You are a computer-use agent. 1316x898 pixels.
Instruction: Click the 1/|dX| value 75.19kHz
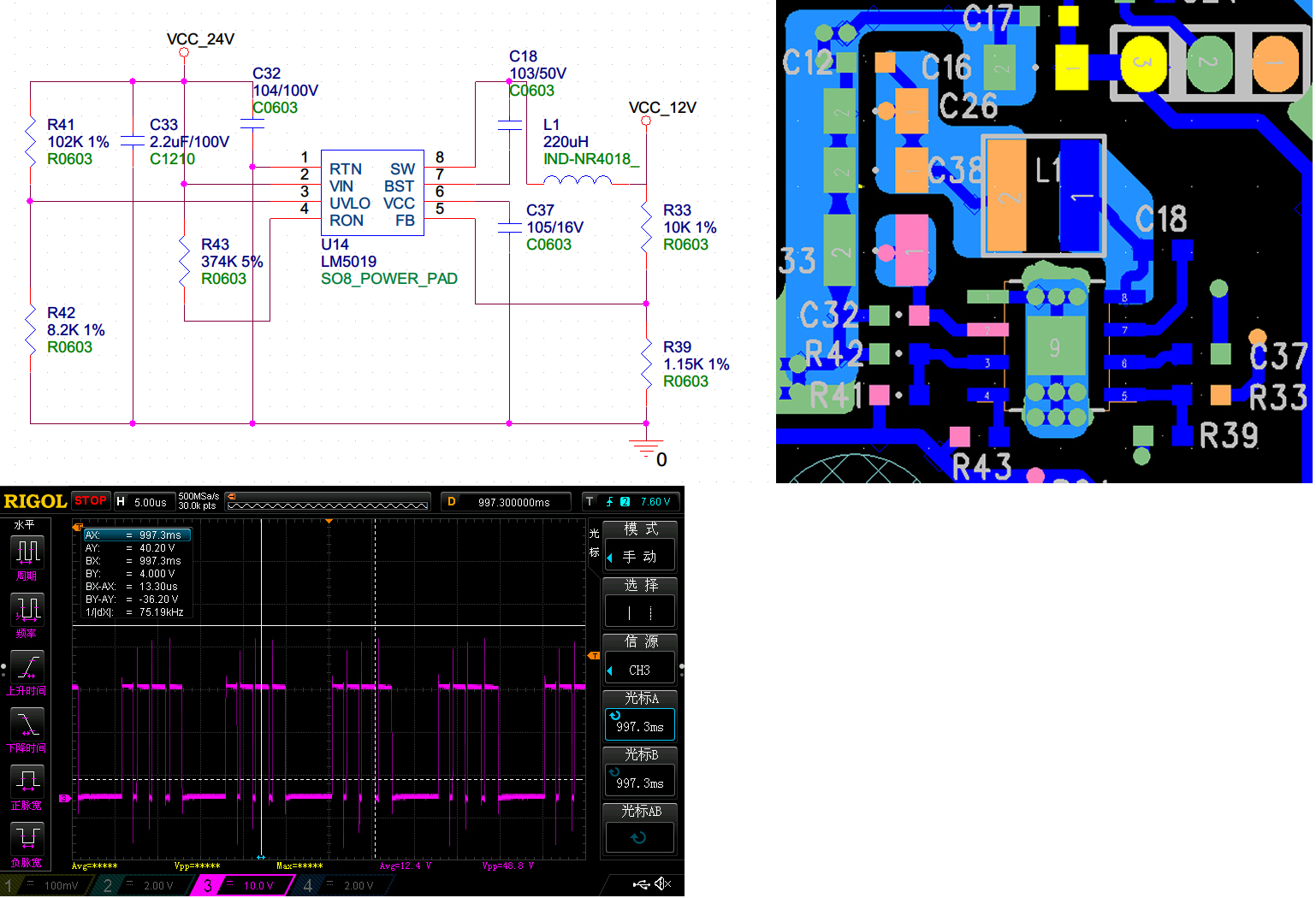click(161, 612)
